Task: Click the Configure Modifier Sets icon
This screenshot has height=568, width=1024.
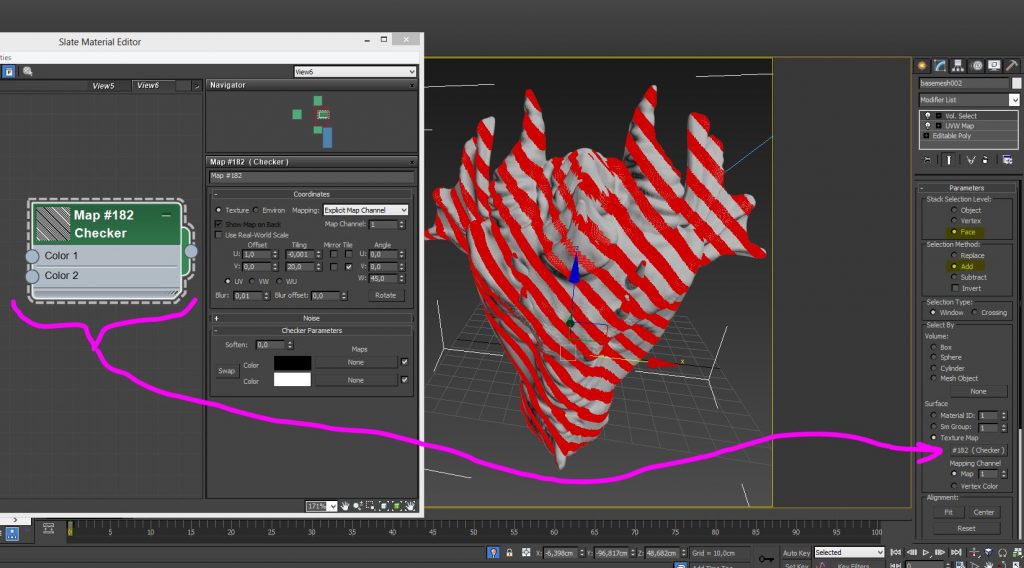Action: click(x=1007, y=159)
